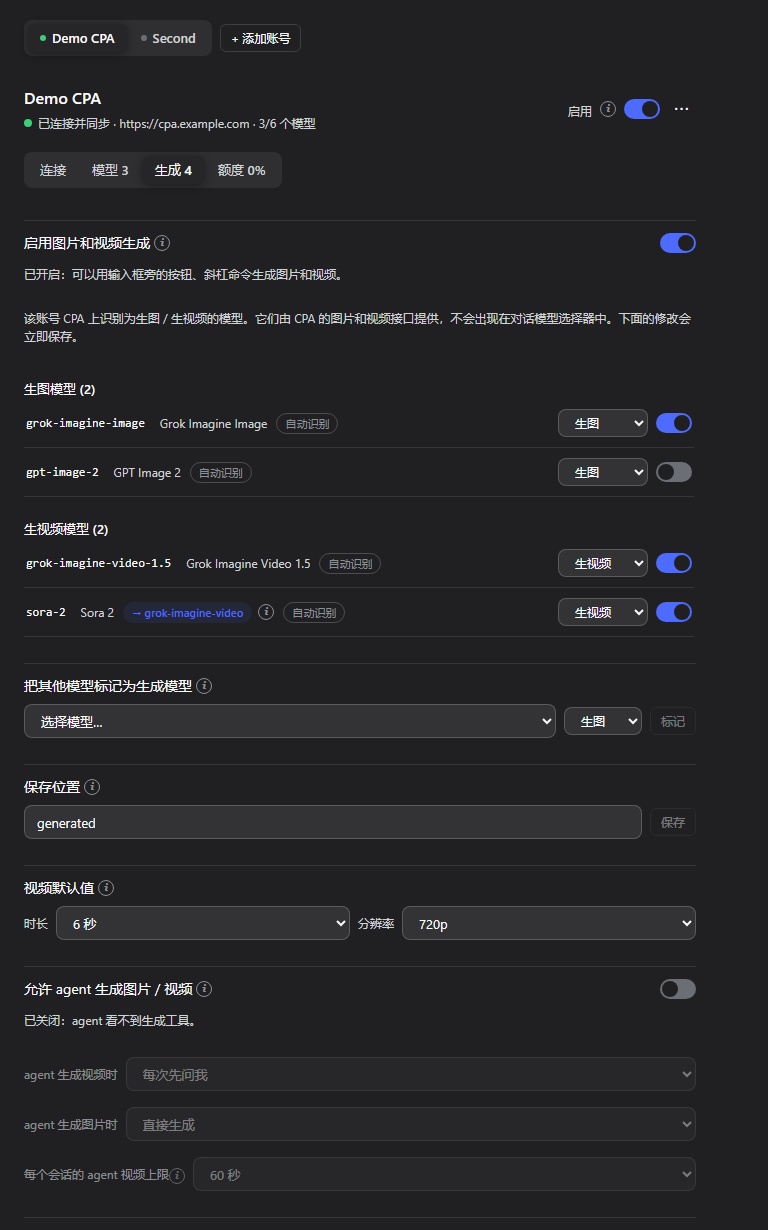Click the 标记 button
The height and width of the screenshot is (1230, 768).
click(673, 721)
